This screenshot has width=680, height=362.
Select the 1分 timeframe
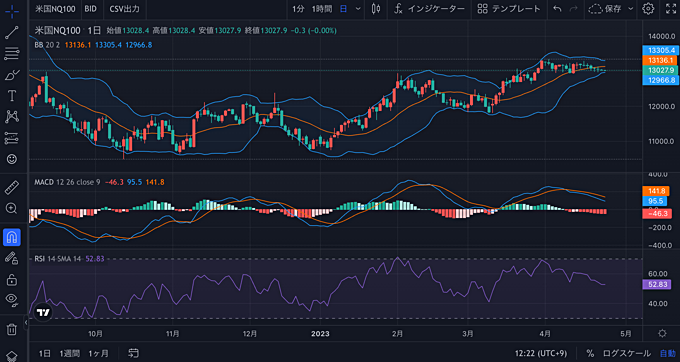pos(298,9)
